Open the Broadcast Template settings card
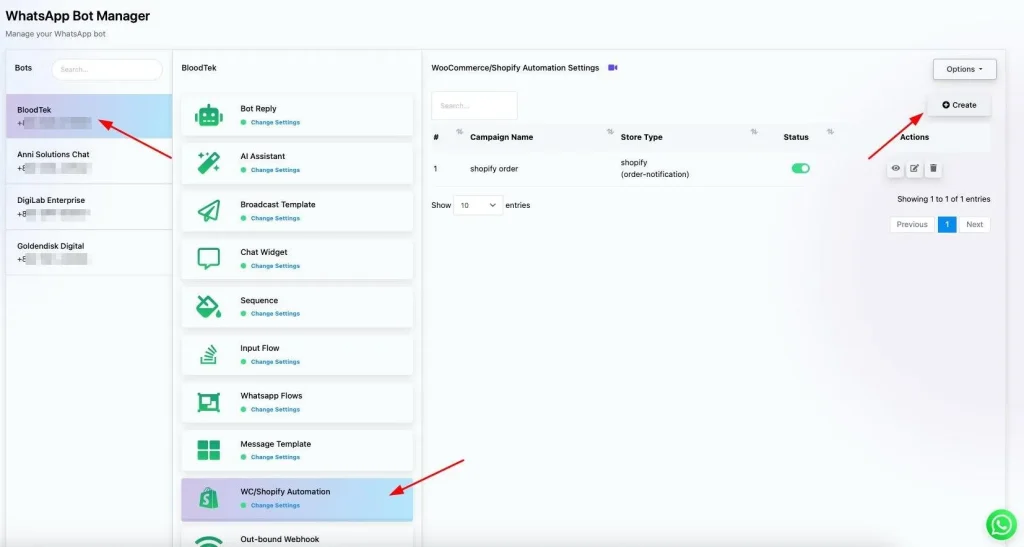Screen dimensions: 1024x547 point(297,211)
